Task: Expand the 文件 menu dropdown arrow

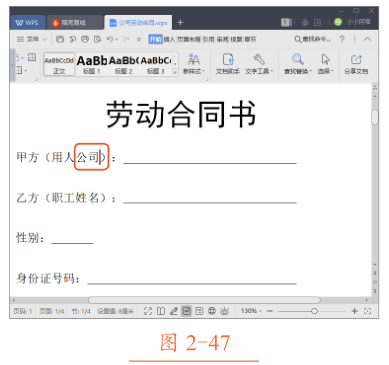Action: tap(45, 39)
